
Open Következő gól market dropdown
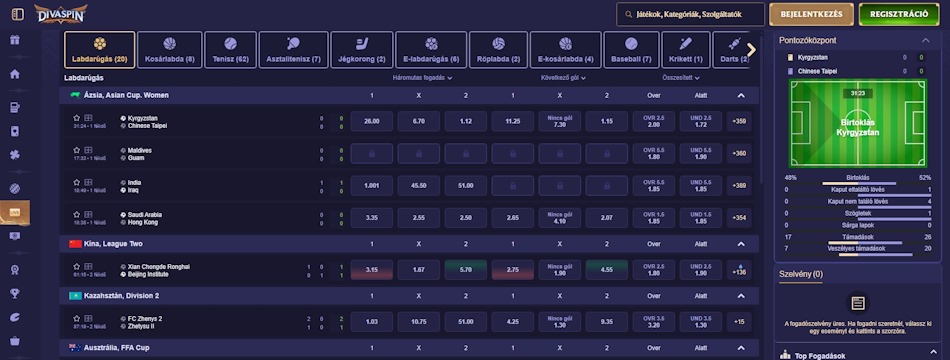tap(563, 78)
